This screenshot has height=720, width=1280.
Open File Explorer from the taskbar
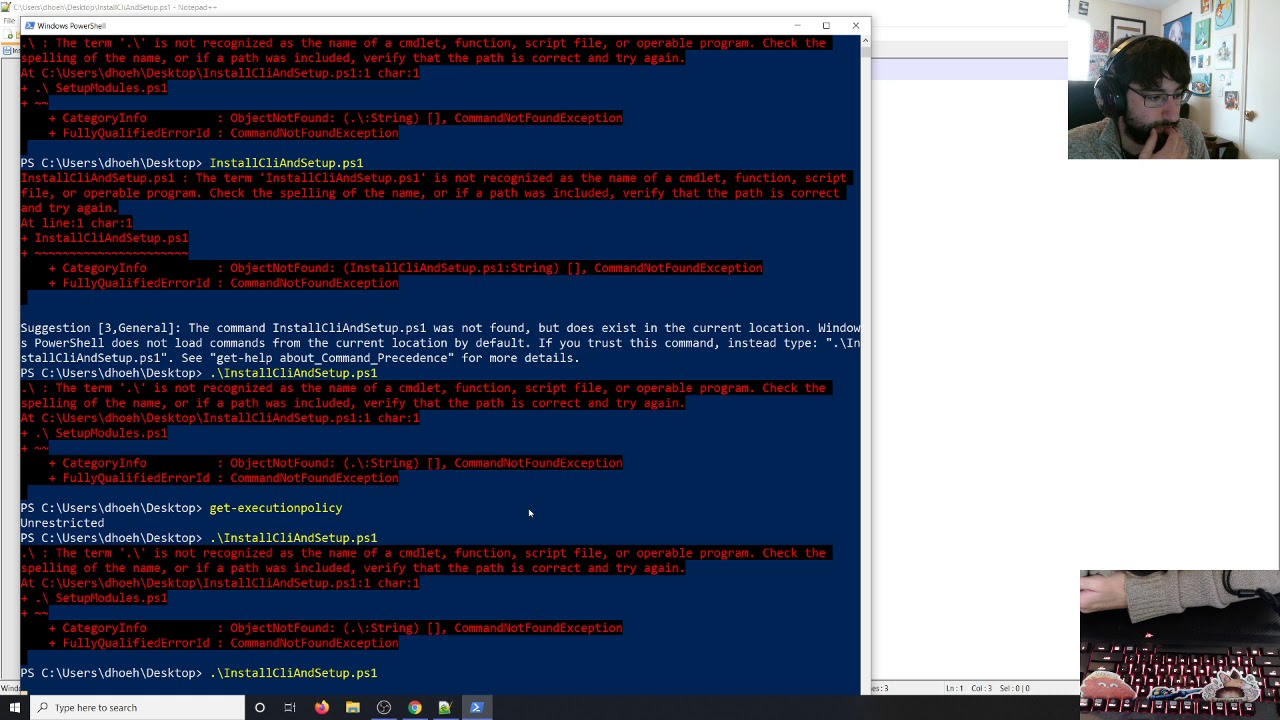(352, 707)
